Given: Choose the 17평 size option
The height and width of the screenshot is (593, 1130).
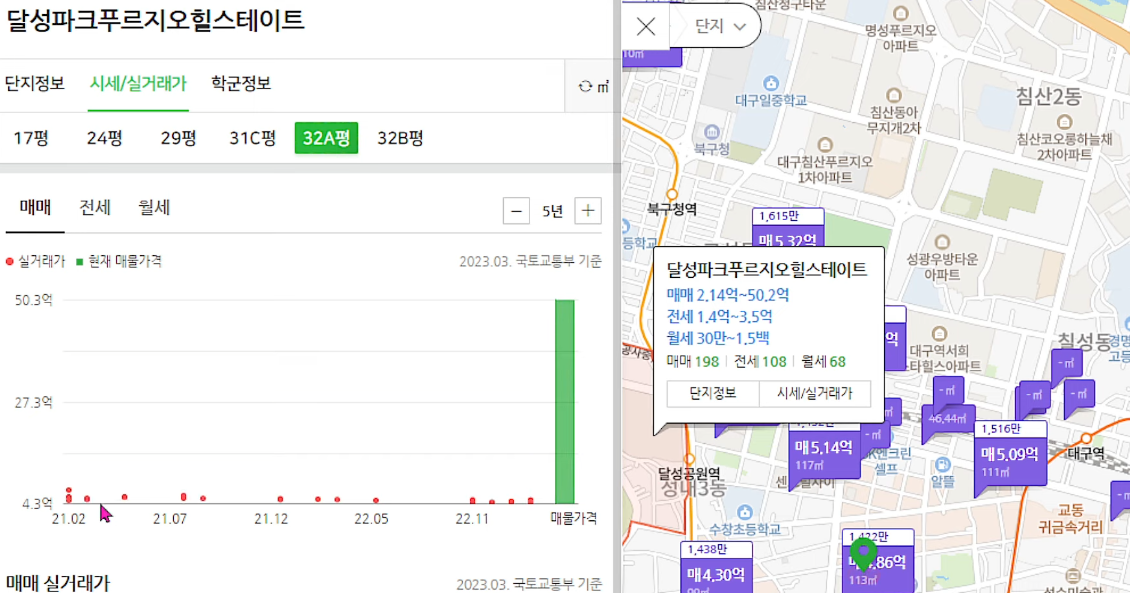Looking at the screenshot, I should pos(31,138).
